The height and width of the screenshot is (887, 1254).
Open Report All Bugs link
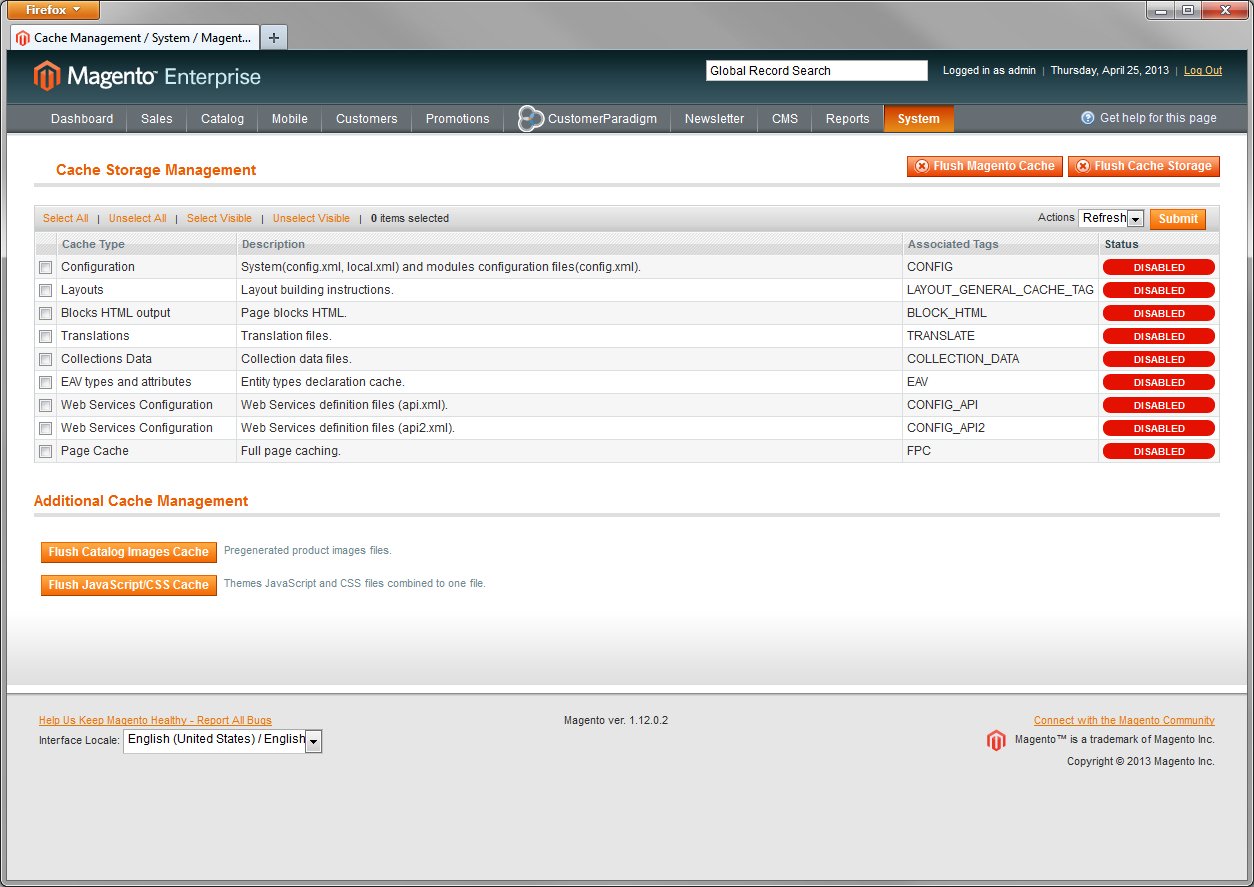(155, 720)
